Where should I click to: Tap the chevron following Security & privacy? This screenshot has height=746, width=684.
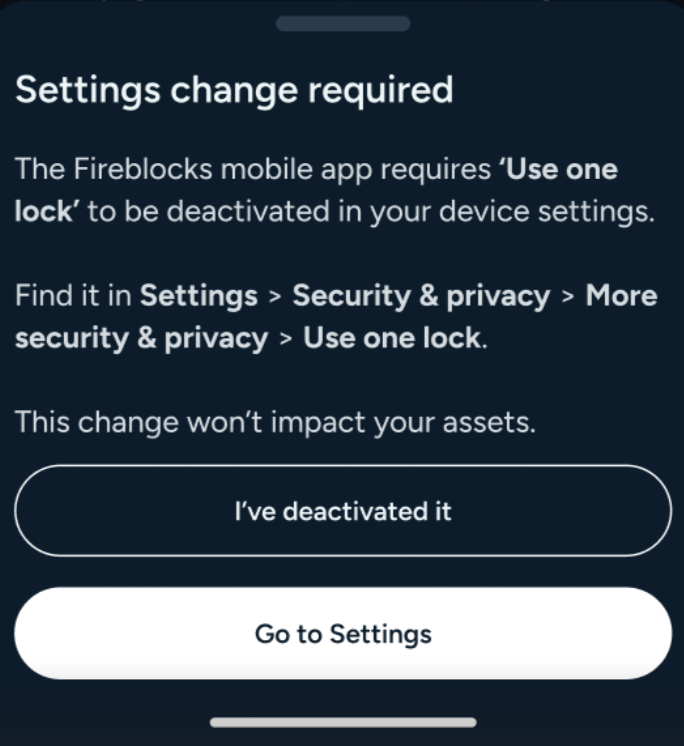[567, 297]
